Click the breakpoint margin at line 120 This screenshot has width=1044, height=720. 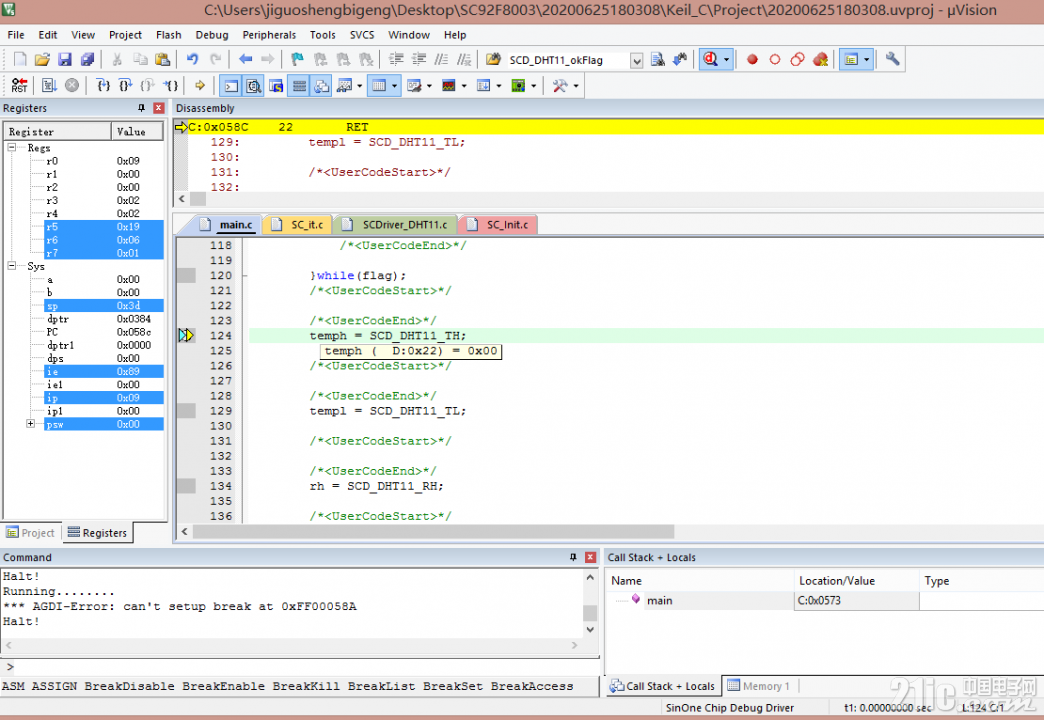click(x=186, y=276)
